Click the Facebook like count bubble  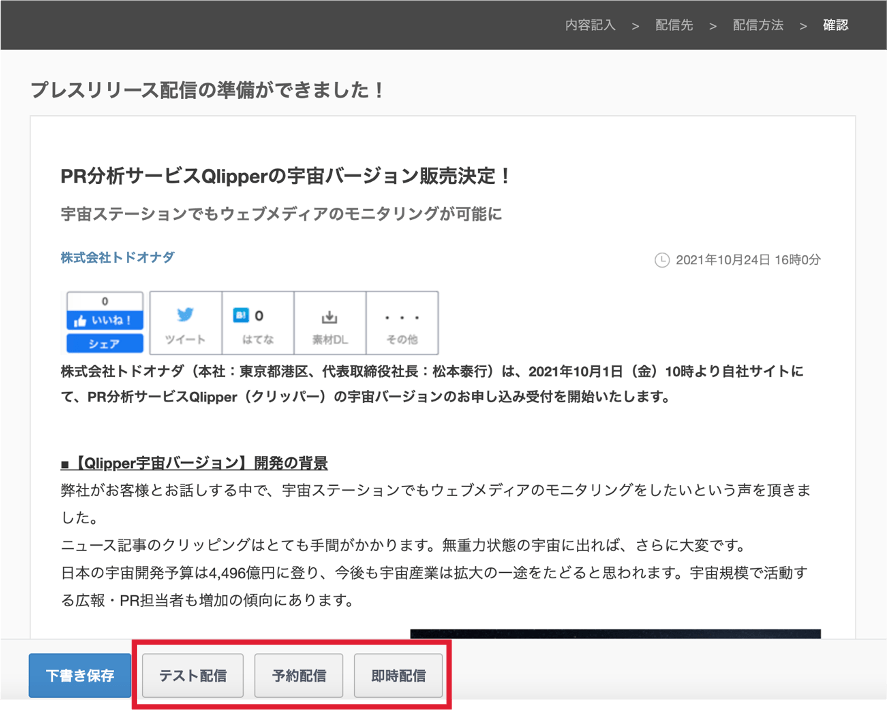pyautogui.click(x=105, y=301)
